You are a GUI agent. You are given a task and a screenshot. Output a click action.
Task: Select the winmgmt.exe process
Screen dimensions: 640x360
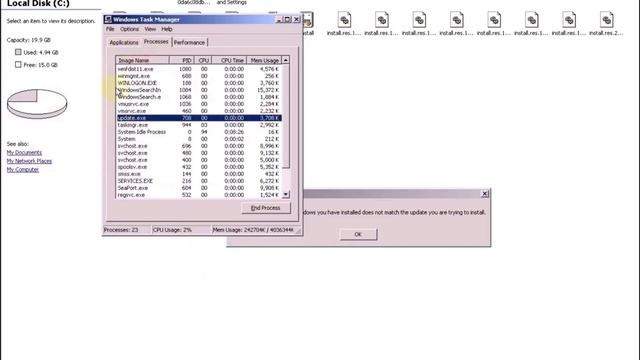tap(198, 76)
